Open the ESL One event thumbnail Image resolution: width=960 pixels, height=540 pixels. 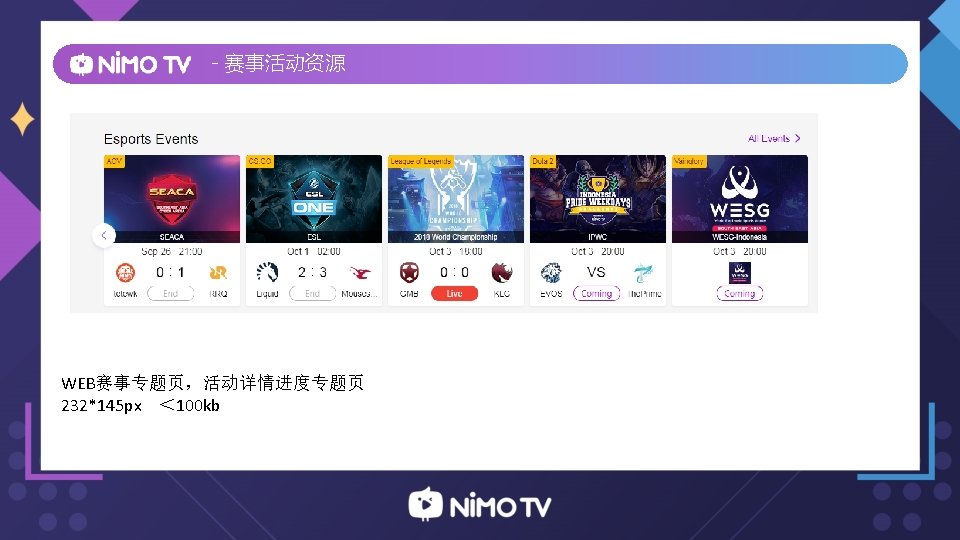(x=313, y=199)
